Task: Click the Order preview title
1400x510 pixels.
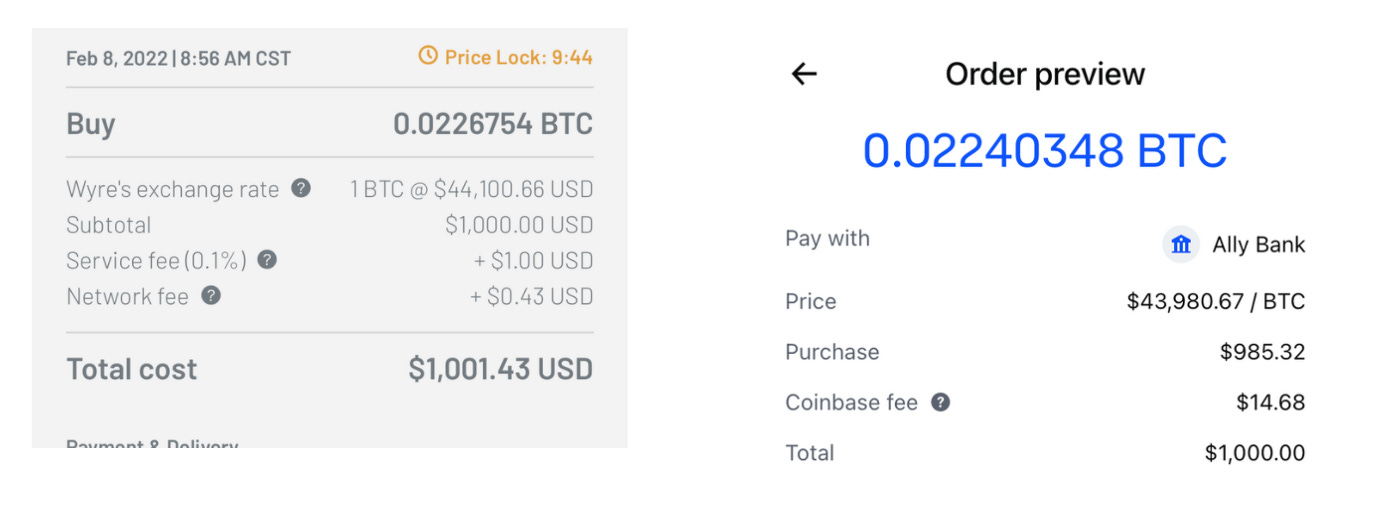Action: (1045, 74)
